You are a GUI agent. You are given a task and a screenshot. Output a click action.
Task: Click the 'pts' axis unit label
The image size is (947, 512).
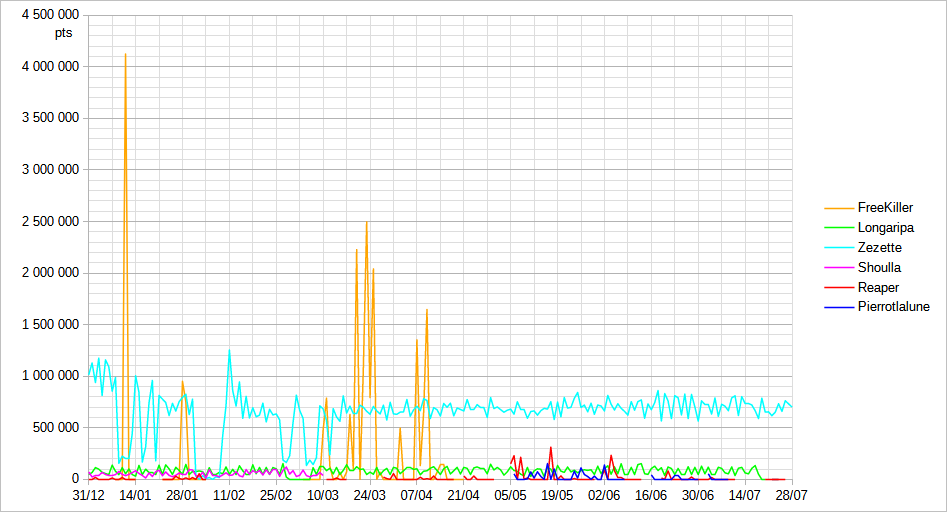coord(66,32)
